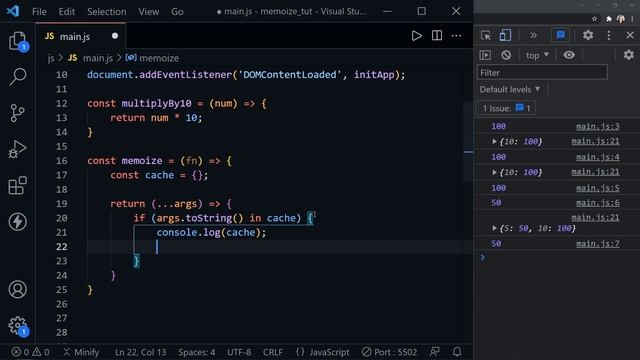The width and height of the screenshot is (640, 360).
Task: Click the VS Code logo icon
Action: 13,11
